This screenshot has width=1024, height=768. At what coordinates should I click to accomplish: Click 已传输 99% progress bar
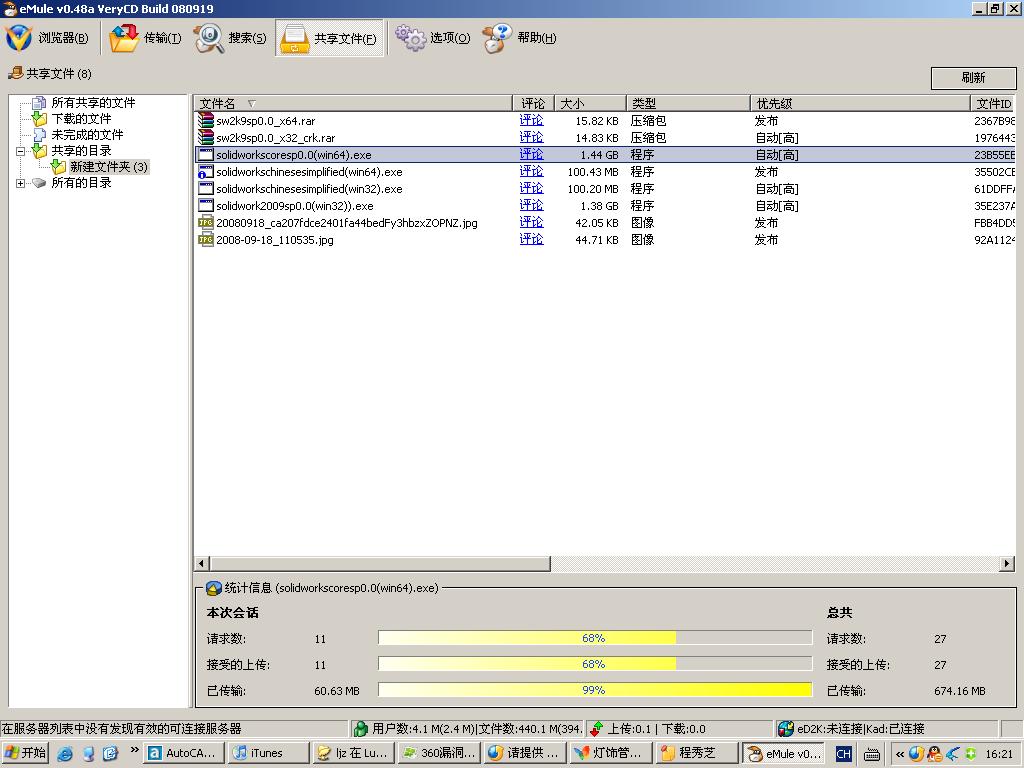(594, 690)
